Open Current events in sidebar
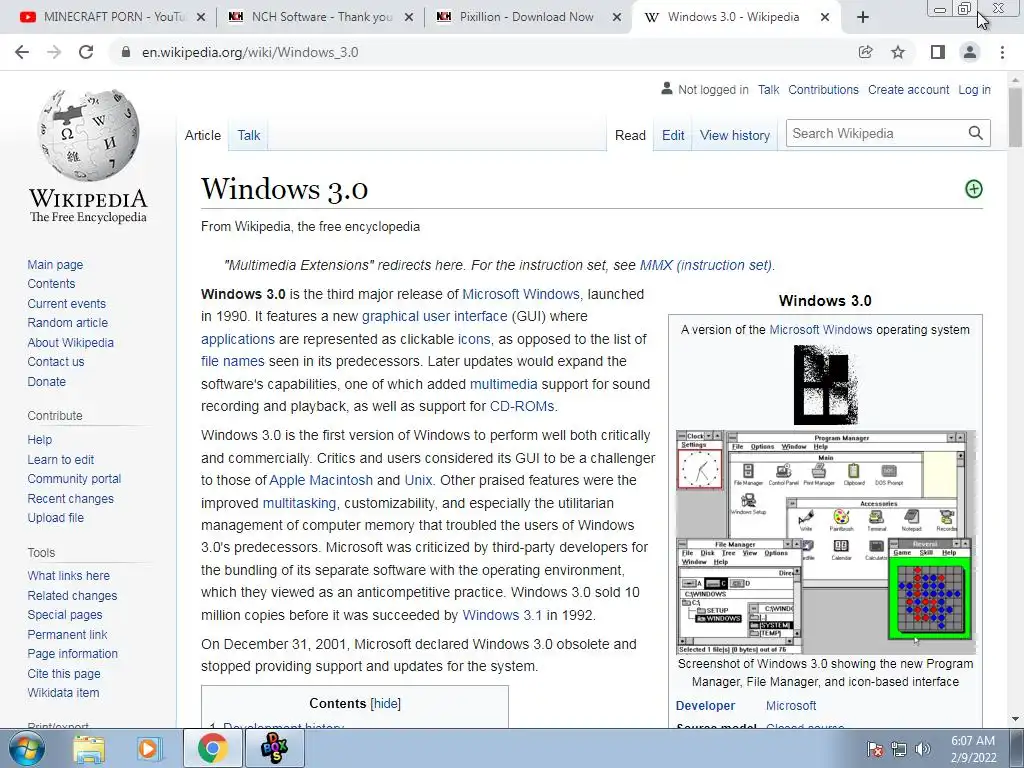 [66, 304]
